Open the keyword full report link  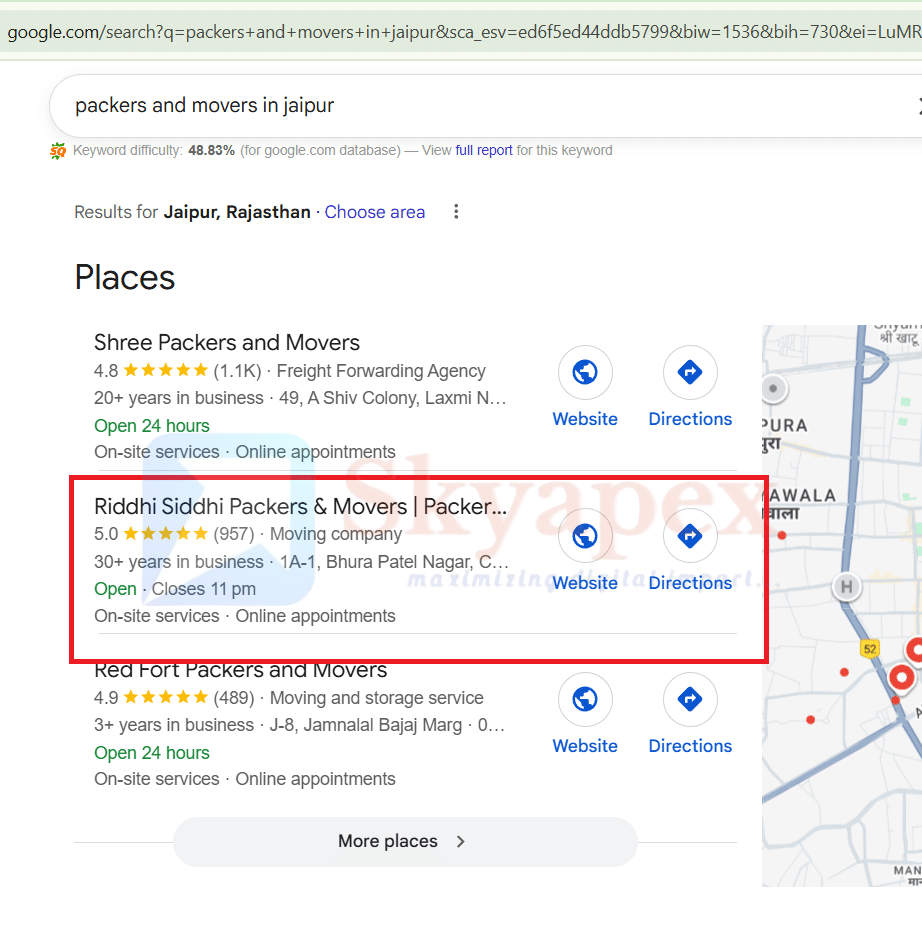pyautogui.click(x=484, y=151)
